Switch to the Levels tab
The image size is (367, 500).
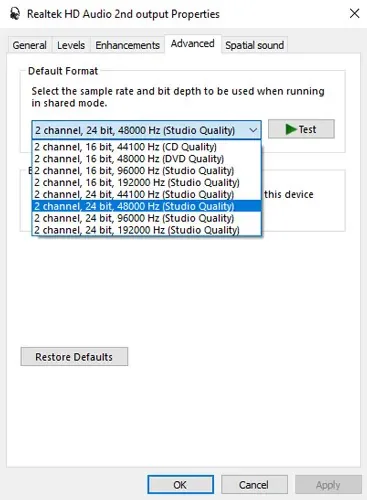71,45
